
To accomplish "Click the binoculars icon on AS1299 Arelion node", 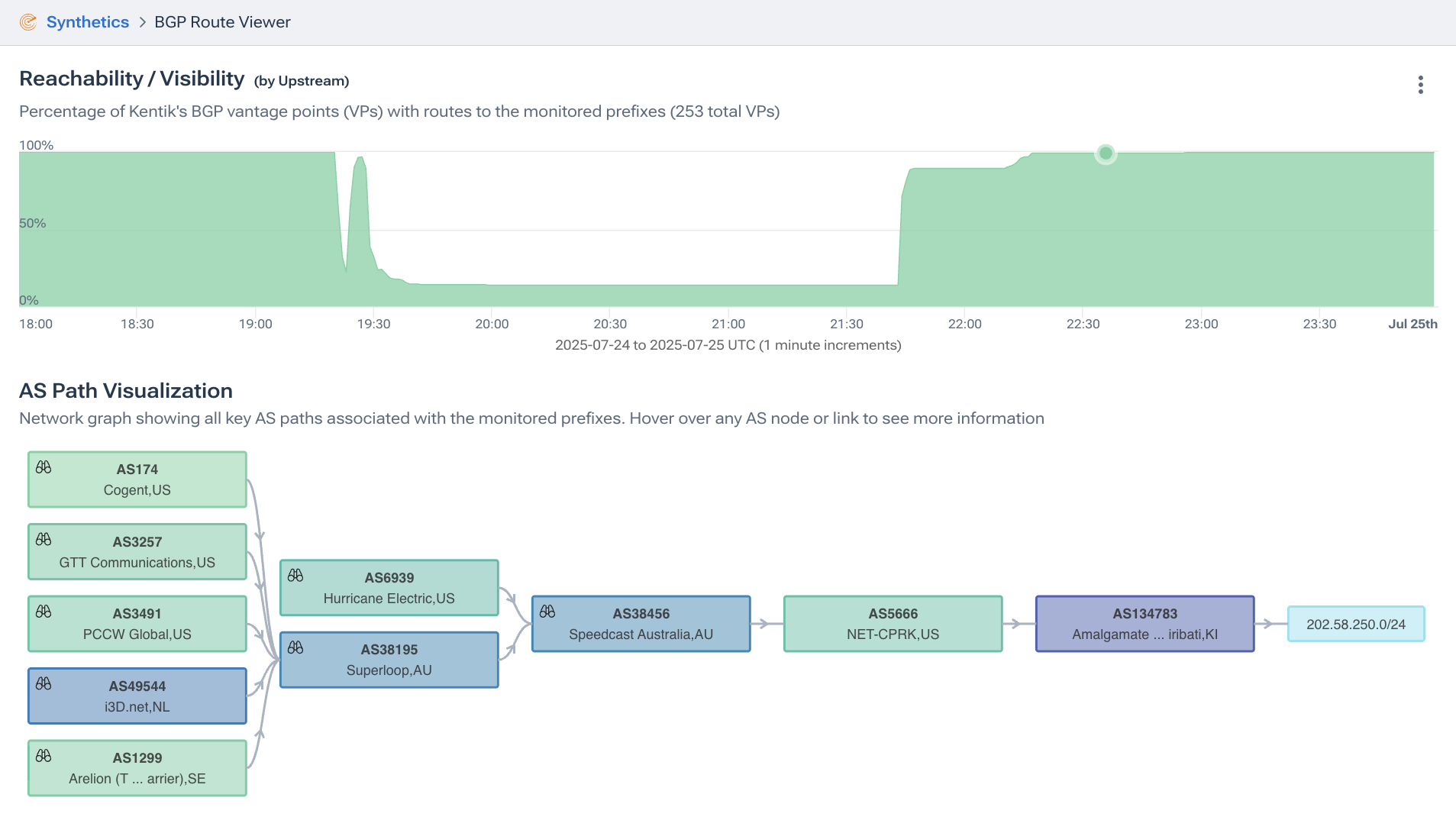I will (44, 755).
